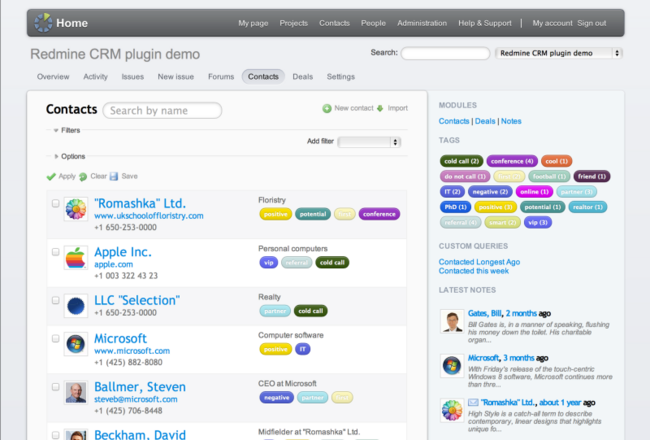Click the Microsoft Windows logo avatar
The height and width of the screenshot is (440, 650).
pos(76,345)
